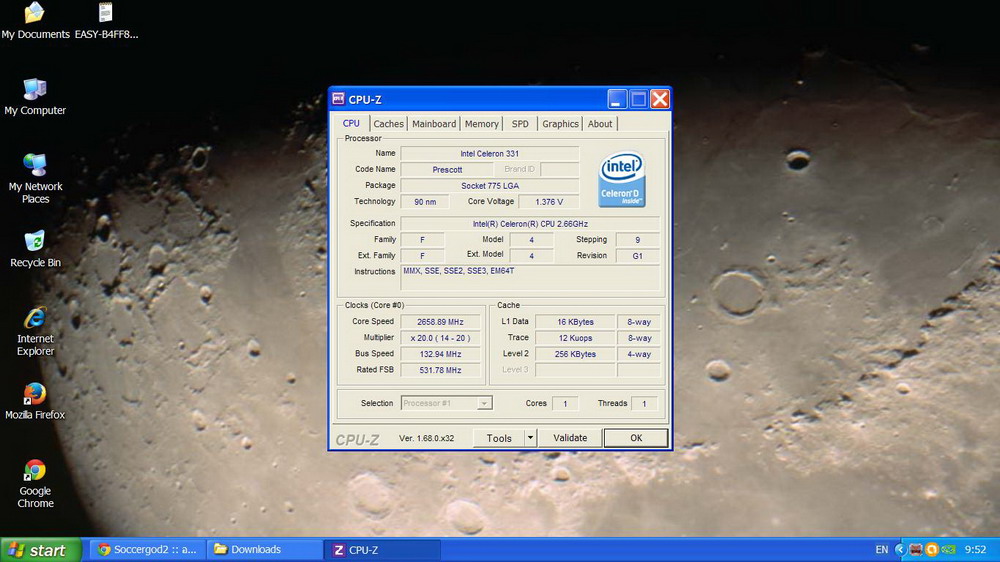This screenshot has height=562, width=1000.
Task: Open the EN language indicator
Action: [881, 549]
